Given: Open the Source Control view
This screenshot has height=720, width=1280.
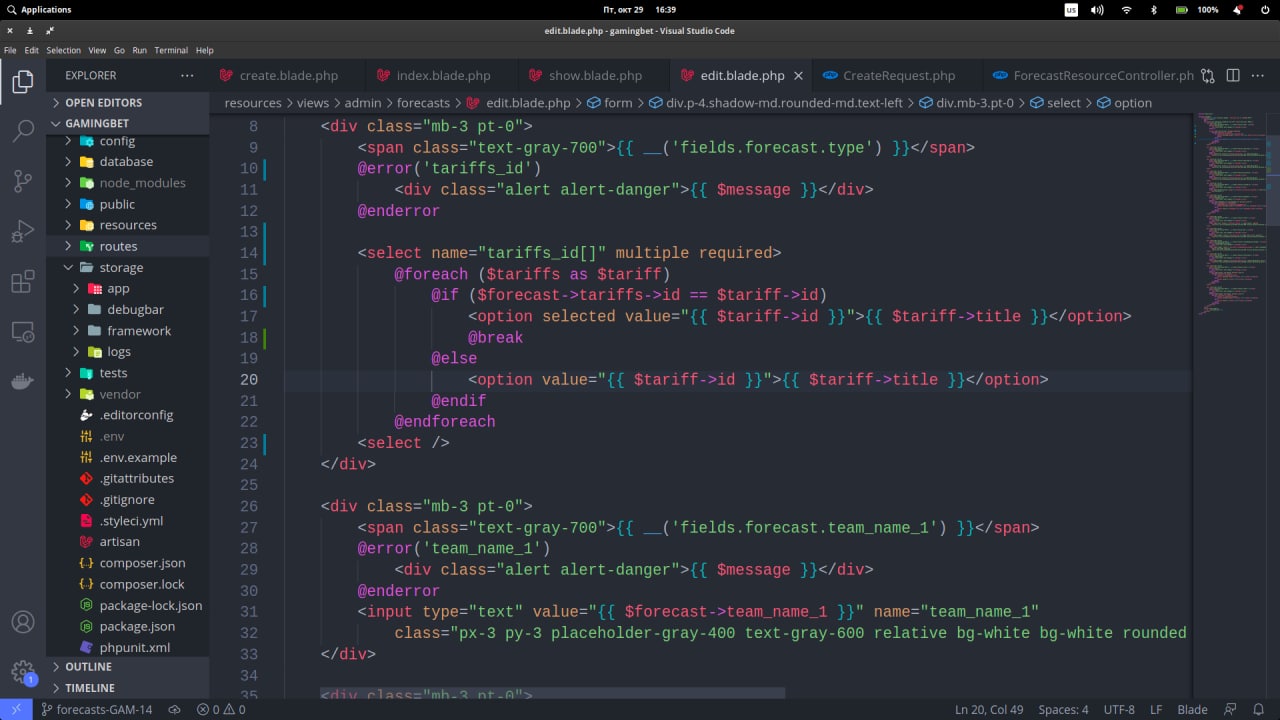Looking at the screenshot, I should click(x=22, y=181).
